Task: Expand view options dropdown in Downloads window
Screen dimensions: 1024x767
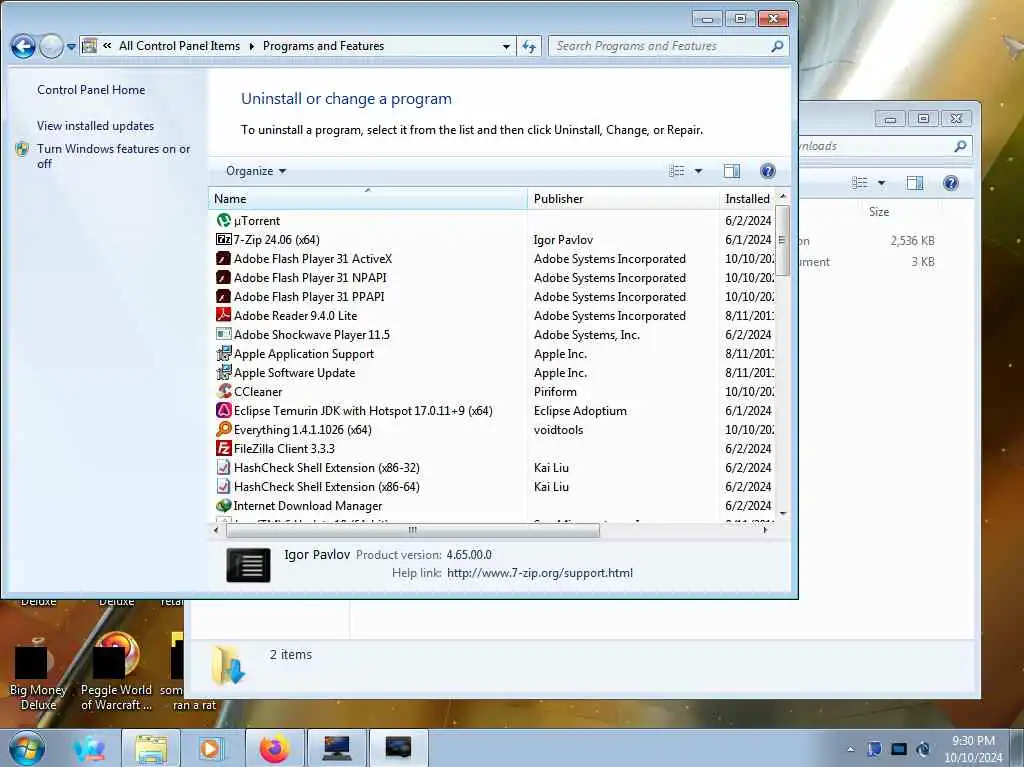Action: click(882, 183)
